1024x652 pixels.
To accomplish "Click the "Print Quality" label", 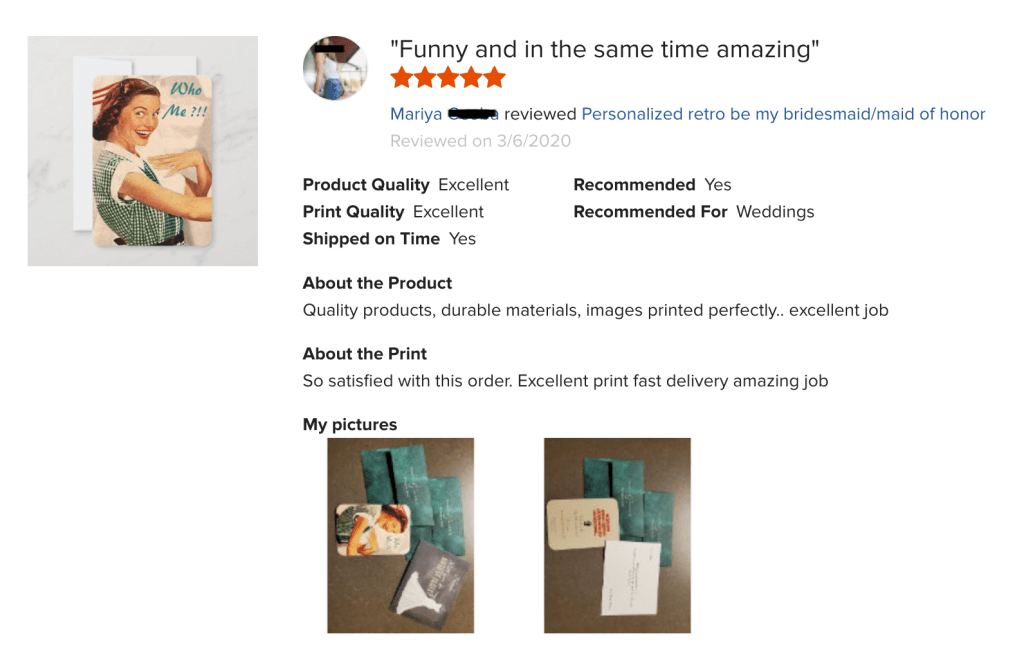I will click(x=353, y=212).
